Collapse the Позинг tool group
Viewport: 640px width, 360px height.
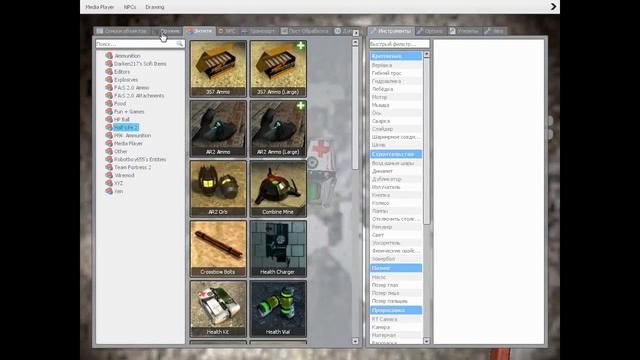396,268
